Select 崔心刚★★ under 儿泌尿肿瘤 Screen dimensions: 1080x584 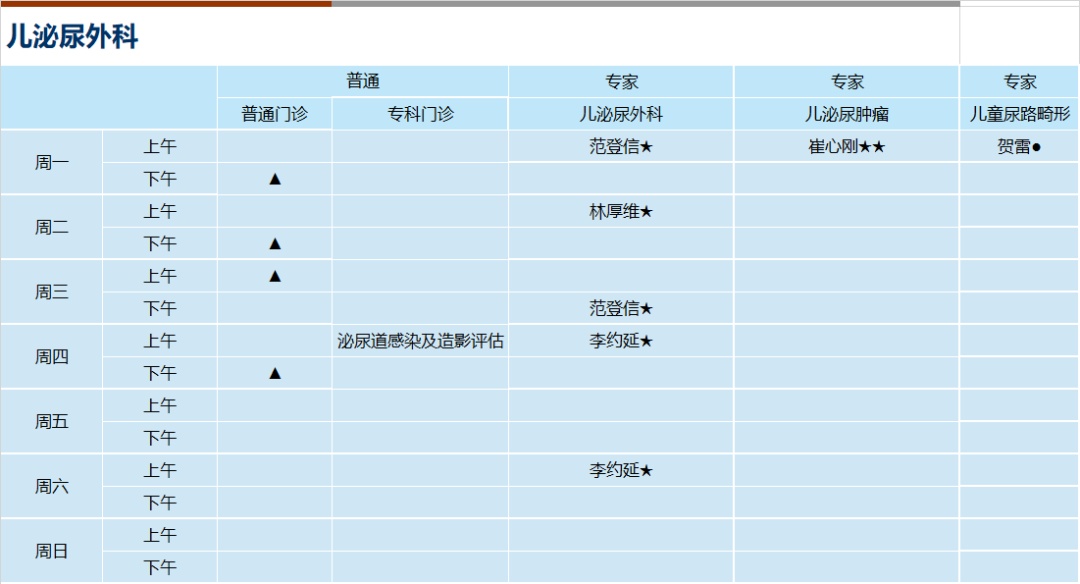point(847,147)
